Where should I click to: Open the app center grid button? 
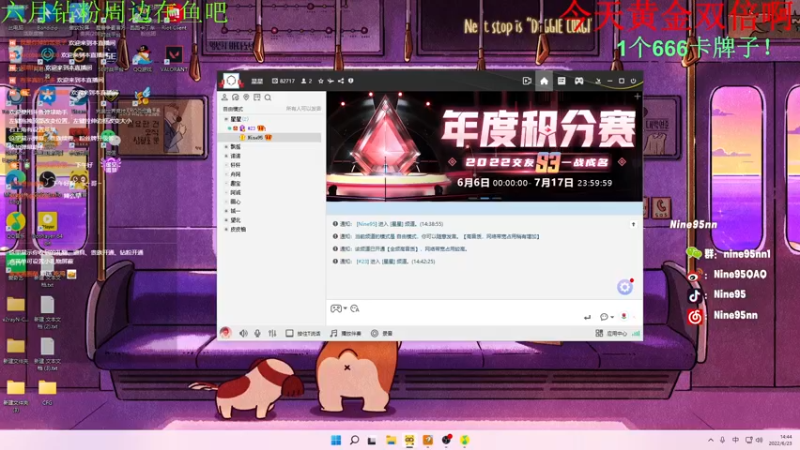point(611,333)
